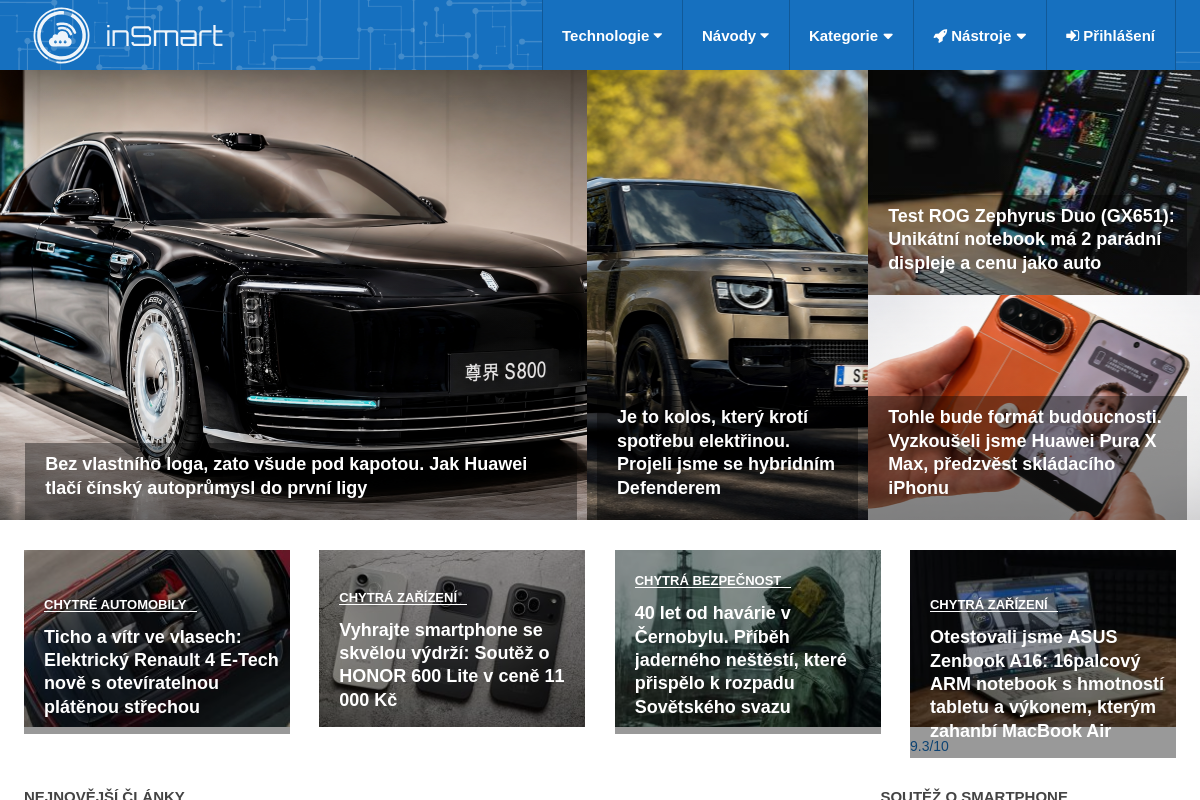Screen dimensions: 1200x800
Task: Open the Černobyl 40 let article
Action: [x=741, y=660]
